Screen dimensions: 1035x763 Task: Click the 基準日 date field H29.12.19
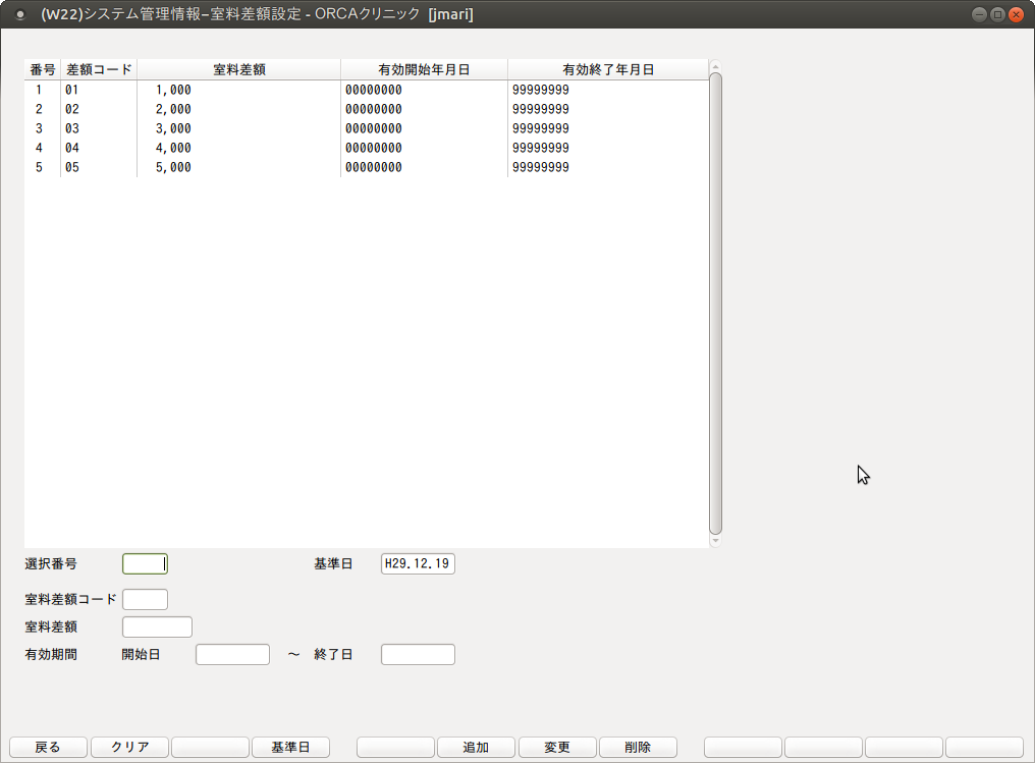[417, 564]
